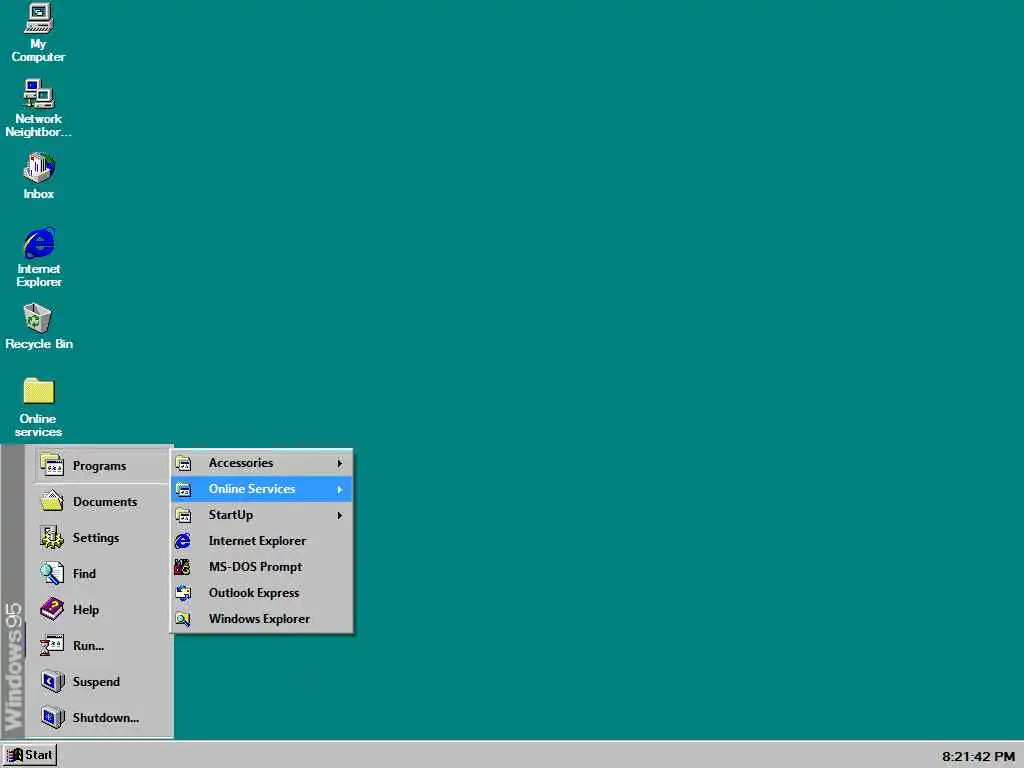Open Programs in the Start menu
Image resolution: width=1024 pixels, height=768 pixels.
pyautogui.click(x=103, y=465)
